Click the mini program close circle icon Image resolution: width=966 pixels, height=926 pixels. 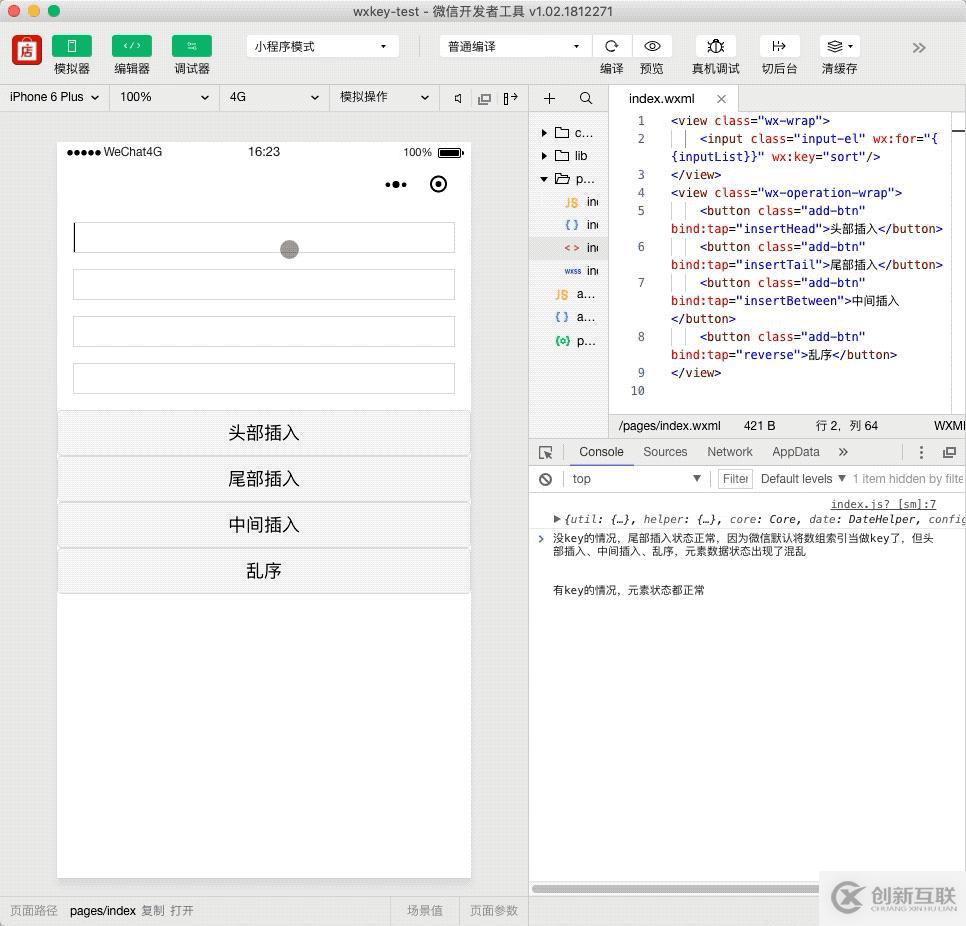[x=438, y=184]
